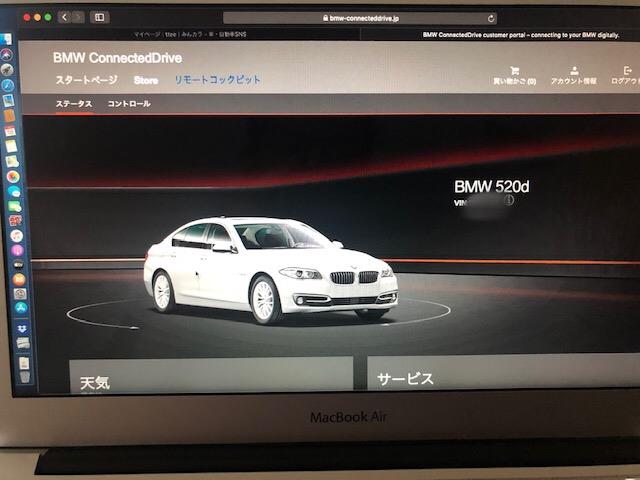640x480 pixels.
Task: Open orange Books icon in dock
Action: pos(18,279)
